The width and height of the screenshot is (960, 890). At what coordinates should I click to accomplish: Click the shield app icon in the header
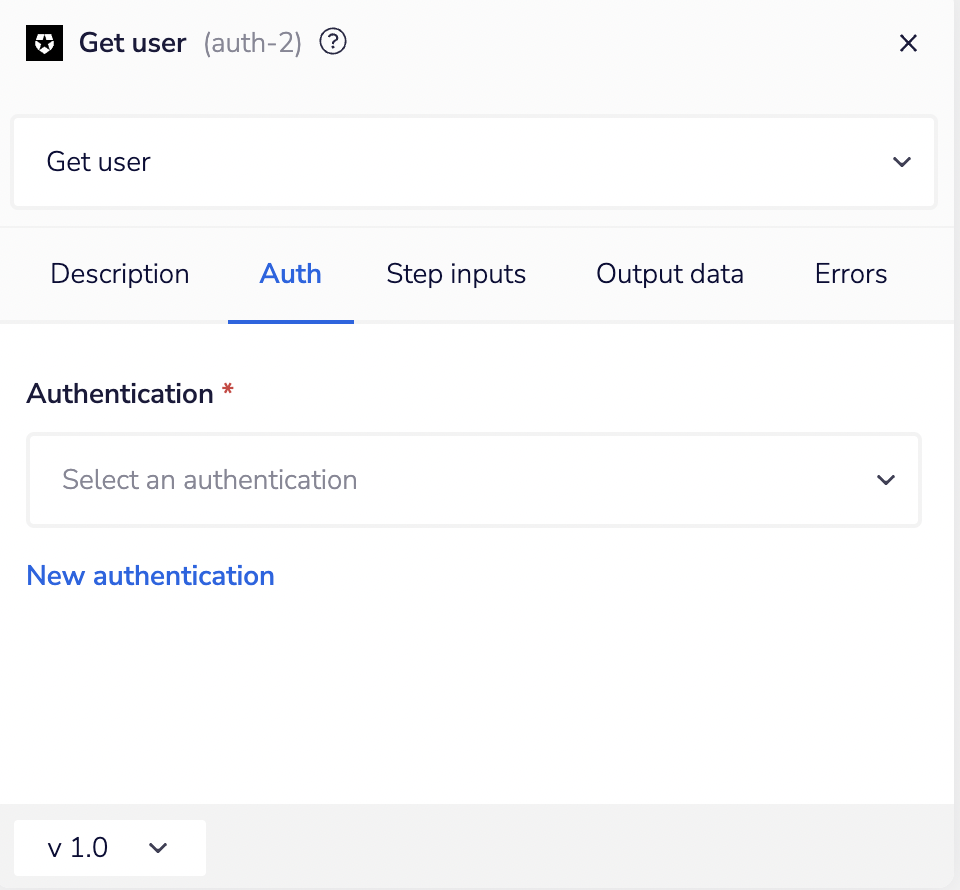pyautogui.click(x=43, y=42)
